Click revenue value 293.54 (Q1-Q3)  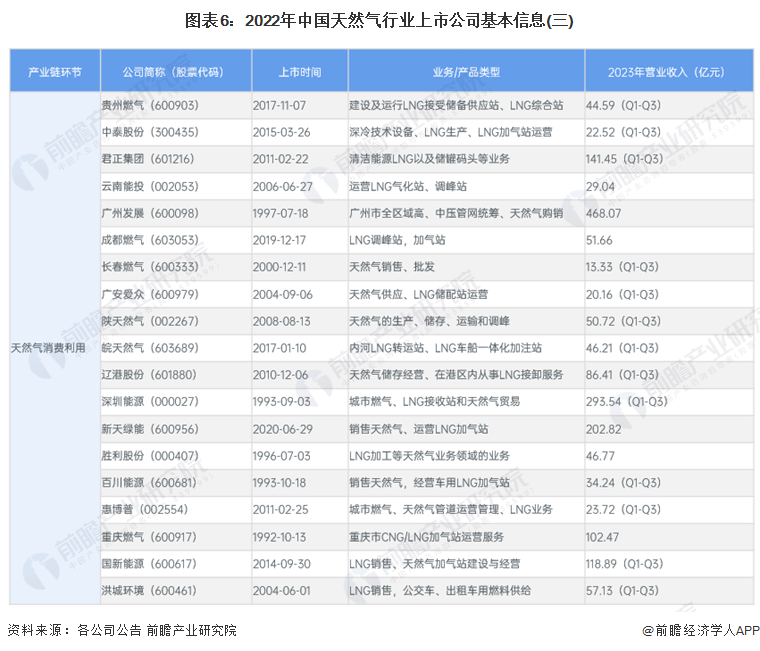click(627, 401)
